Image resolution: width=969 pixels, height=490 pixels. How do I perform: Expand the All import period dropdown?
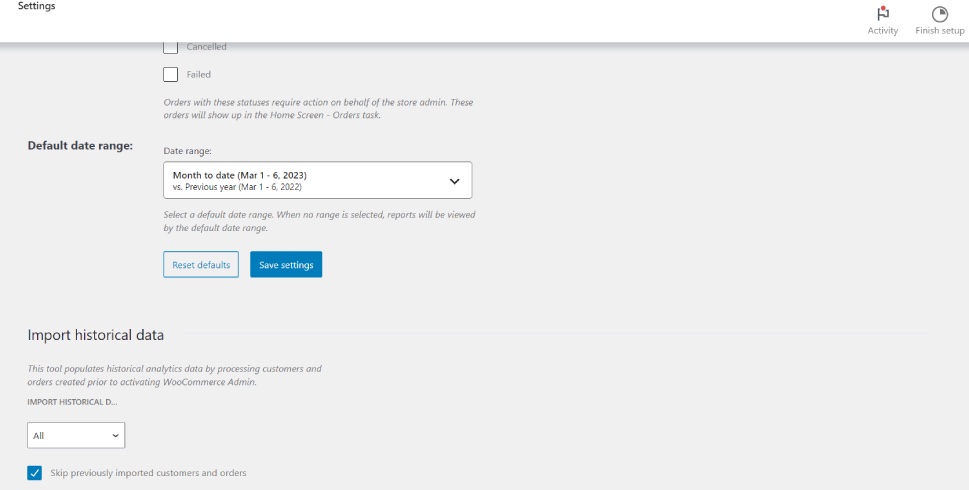point(76,436)
